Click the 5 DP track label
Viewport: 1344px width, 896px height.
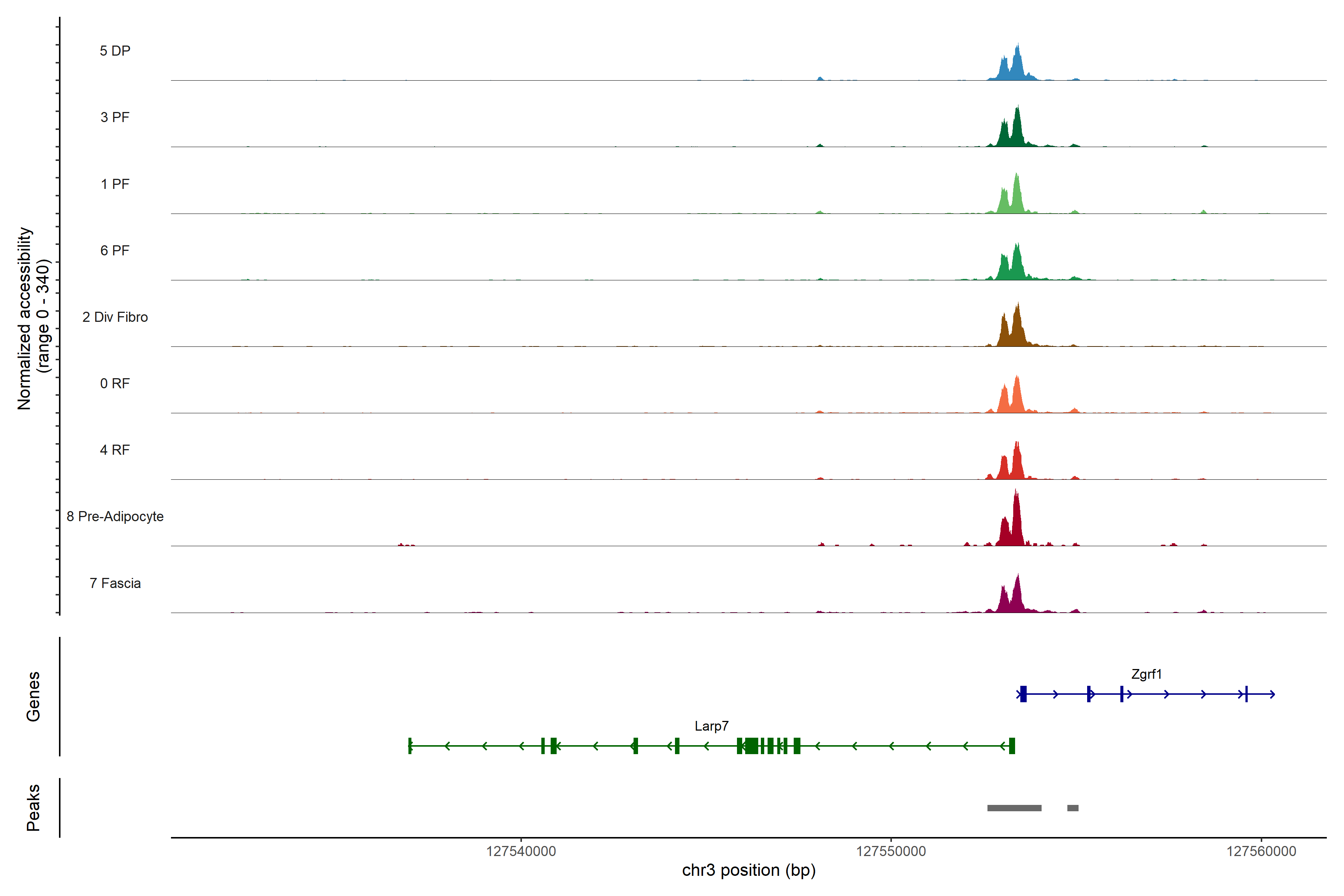(115, 51)
